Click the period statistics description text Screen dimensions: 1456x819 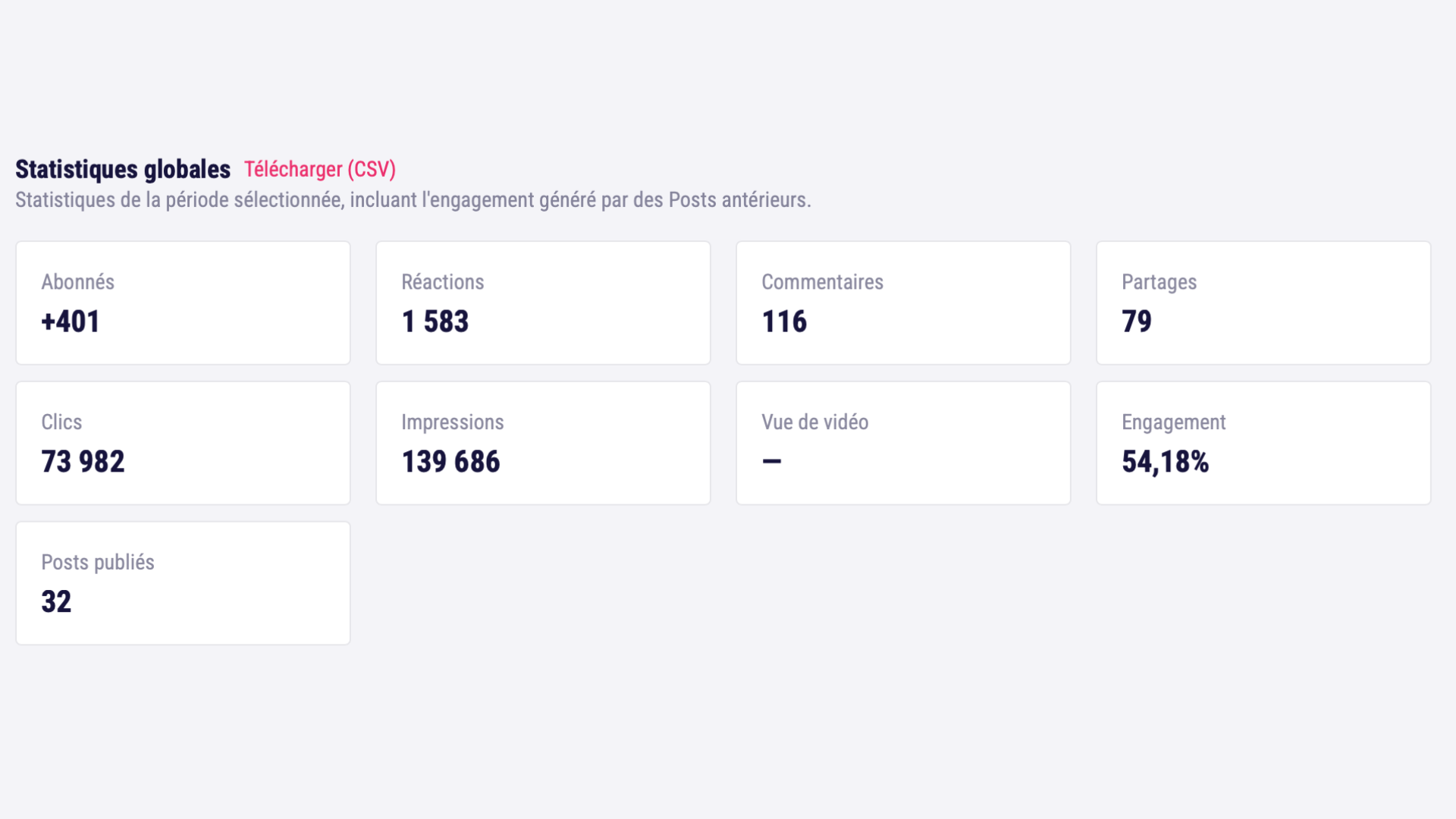point(413,200)
